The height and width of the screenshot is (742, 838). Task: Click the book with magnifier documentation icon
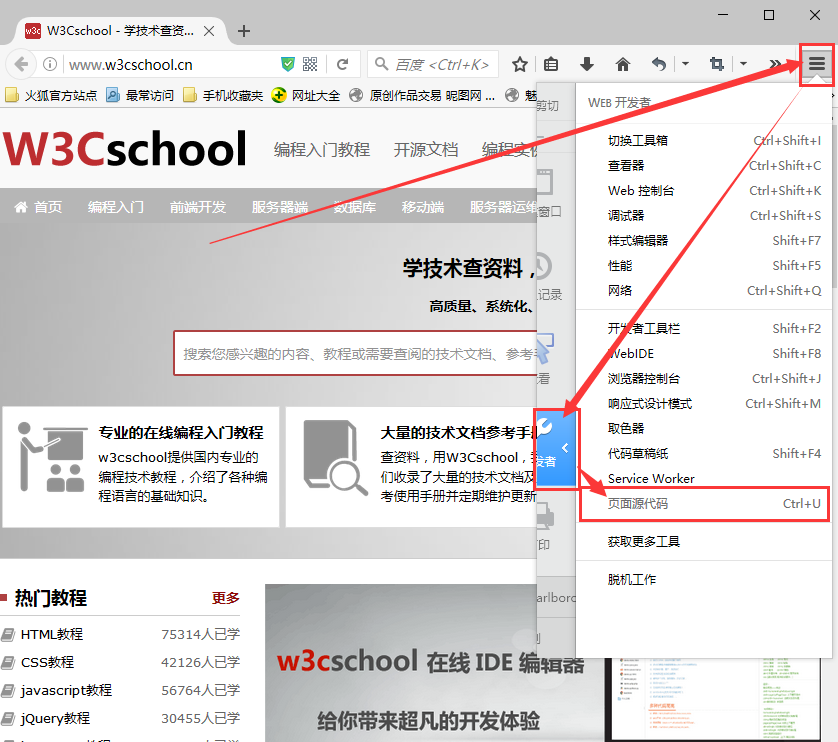pos(335,458)
